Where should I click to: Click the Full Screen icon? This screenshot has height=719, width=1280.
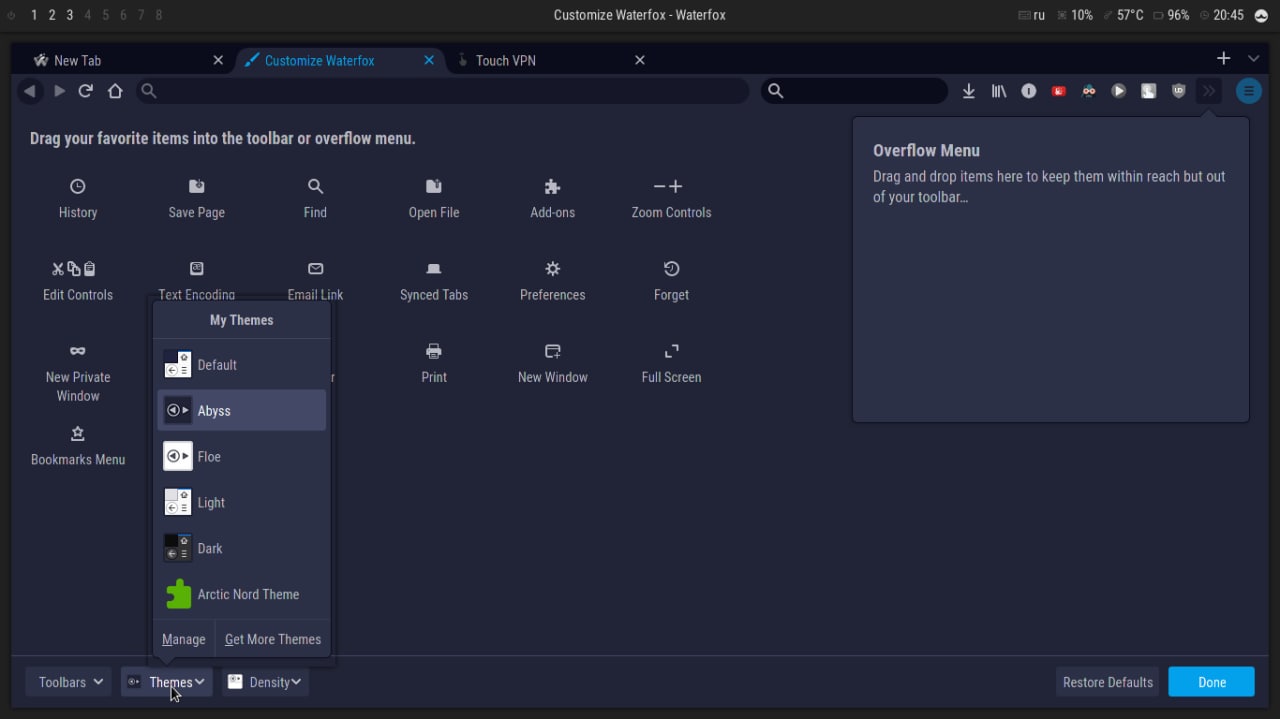pyautogui.click(x=672, y=351)
